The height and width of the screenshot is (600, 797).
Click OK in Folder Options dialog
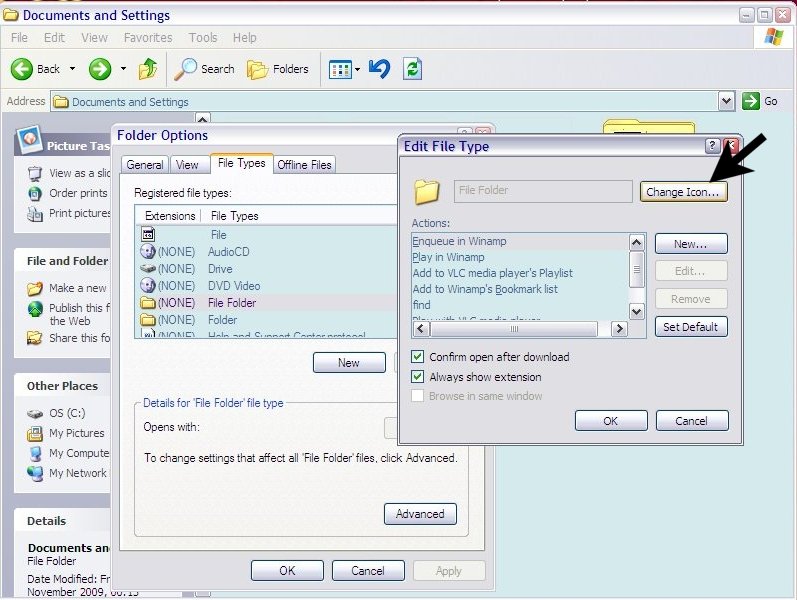287,571
